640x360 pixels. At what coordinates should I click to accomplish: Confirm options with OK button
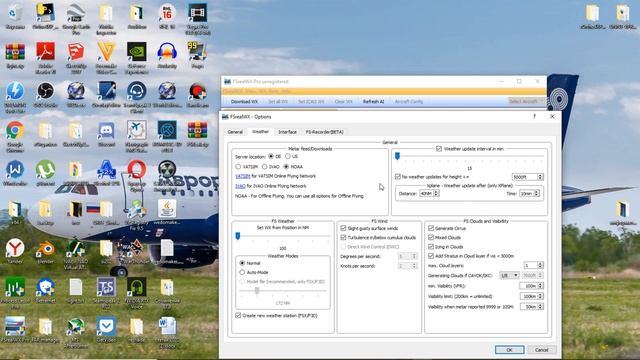(x=509, y=350)
